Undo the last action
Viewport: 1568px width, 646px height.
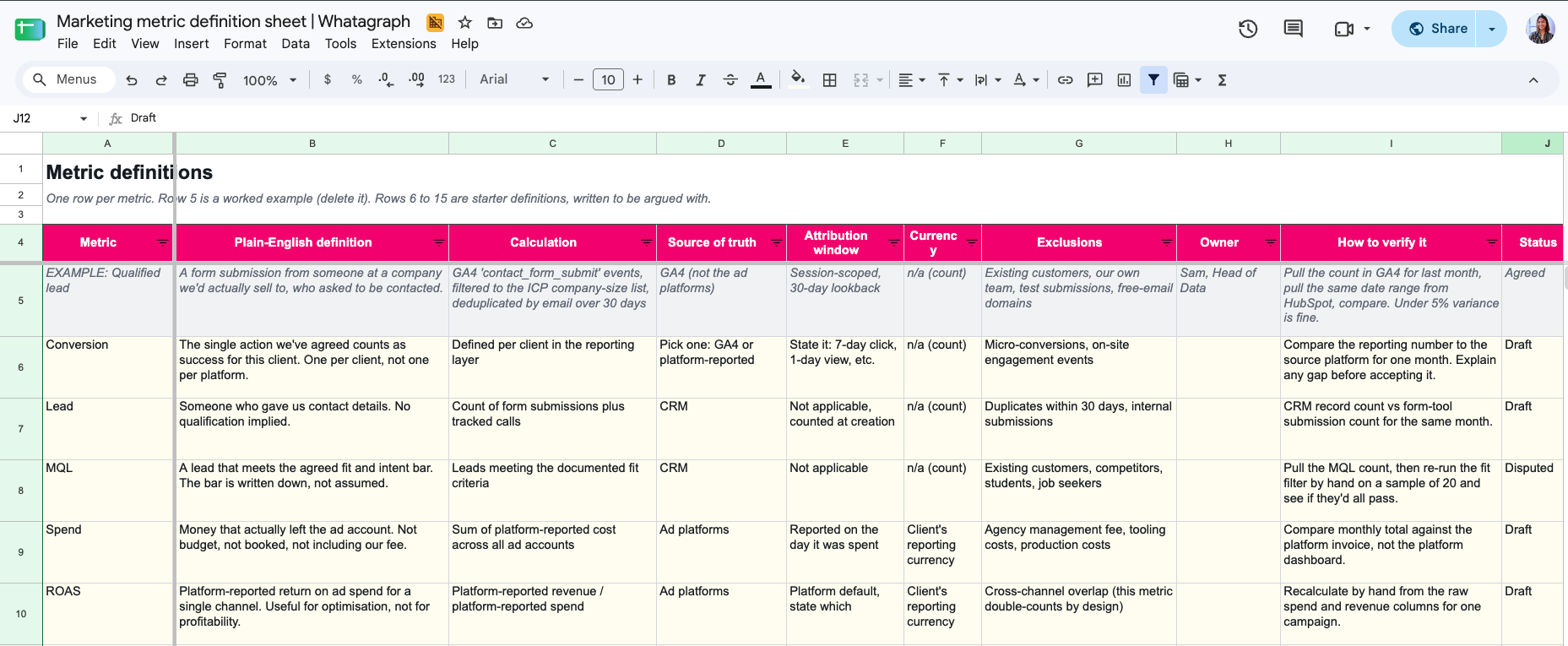pos(132,80)
